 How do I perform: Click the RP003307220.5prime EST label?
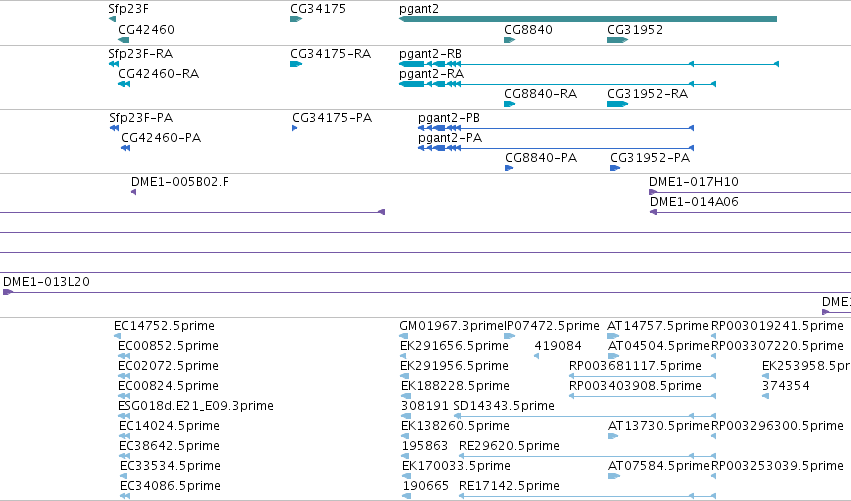[x=777, y=346]
